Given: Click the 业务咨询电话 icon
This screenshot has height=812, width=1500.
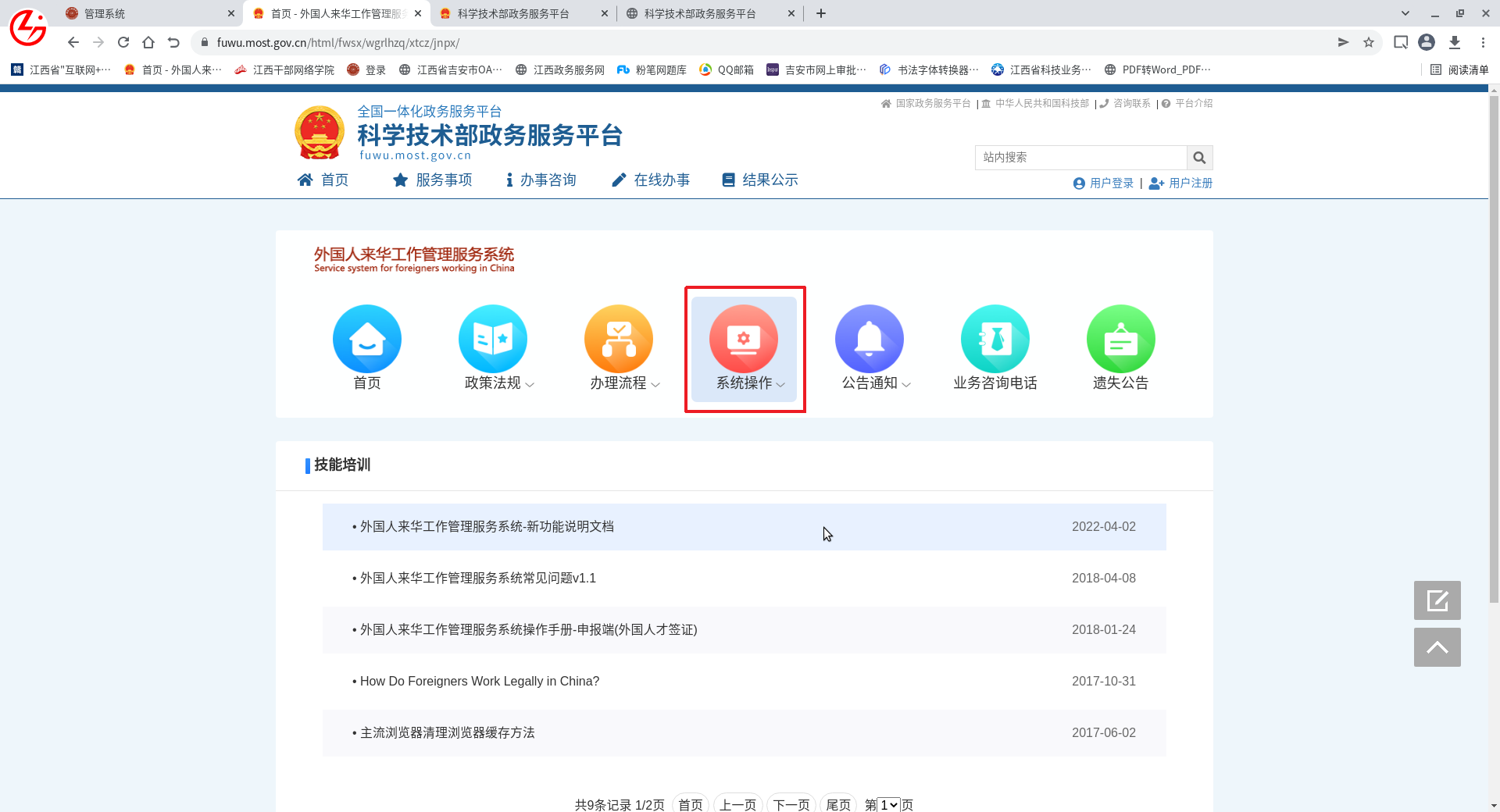Looking at the screenshot, I should (995, 339).
